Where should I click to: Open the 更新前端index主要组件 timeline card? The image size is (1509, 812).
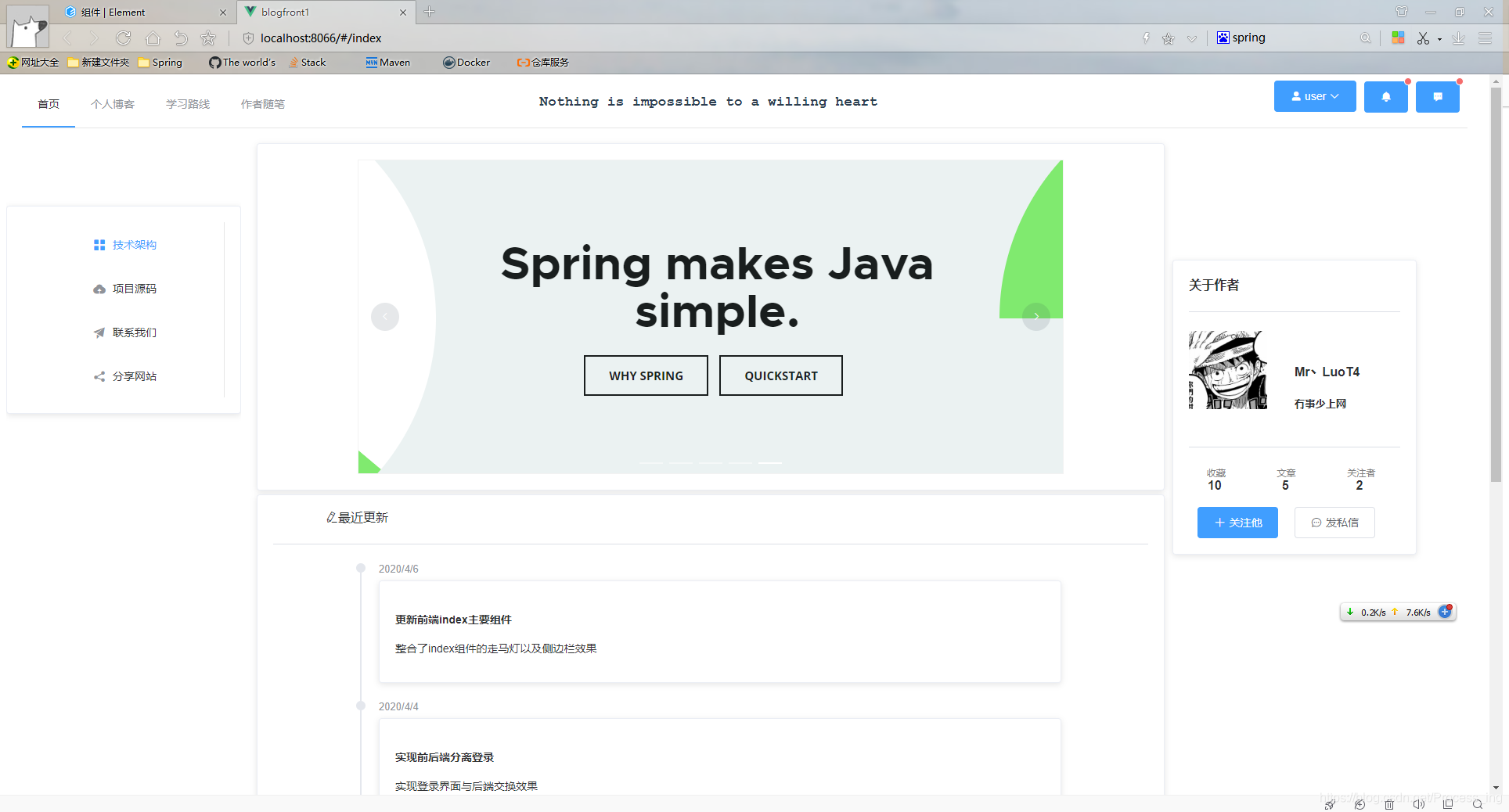point(720,632)
